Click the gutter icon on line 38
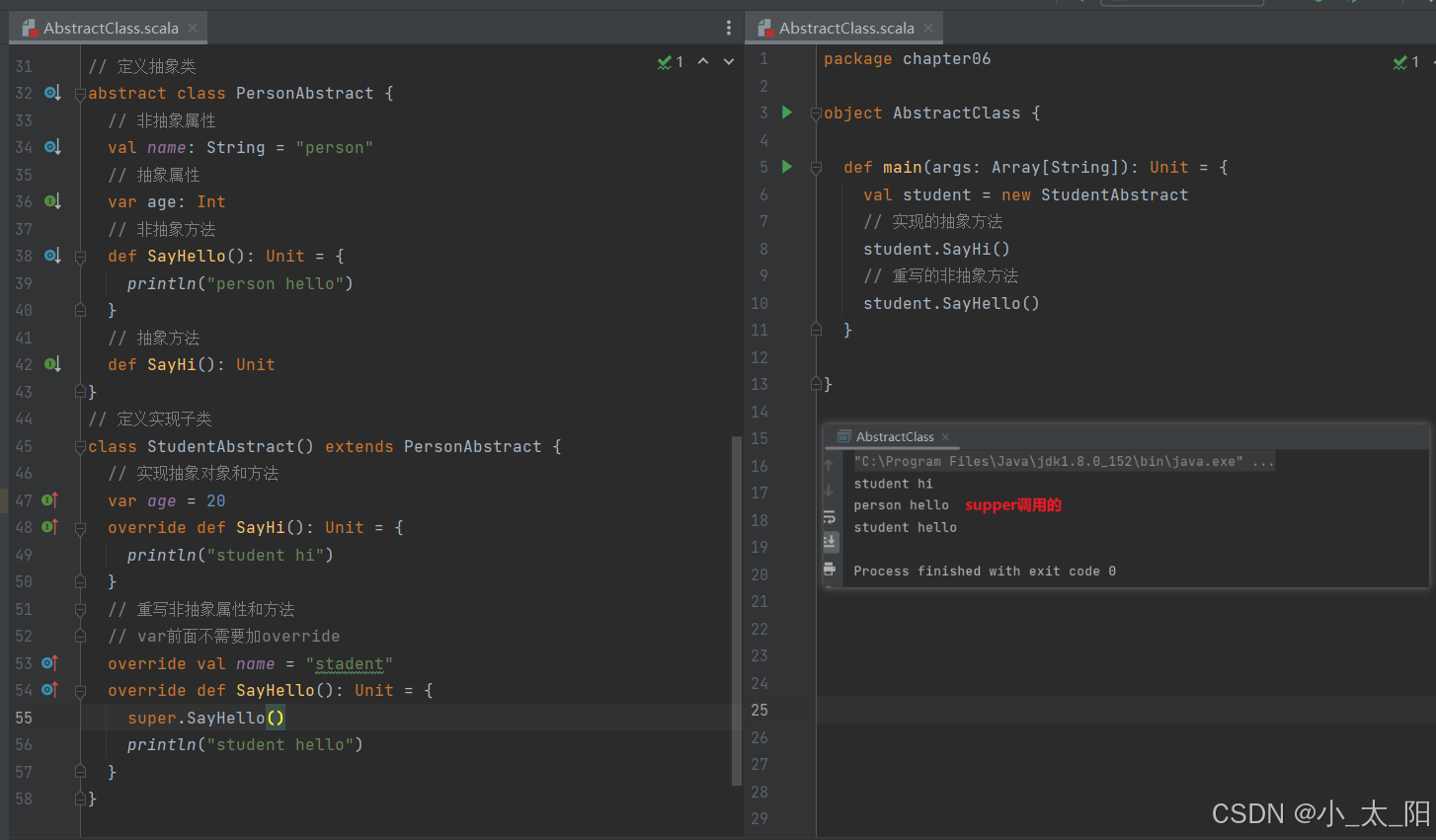1436x840 pixels. click(x=52, y=256)
